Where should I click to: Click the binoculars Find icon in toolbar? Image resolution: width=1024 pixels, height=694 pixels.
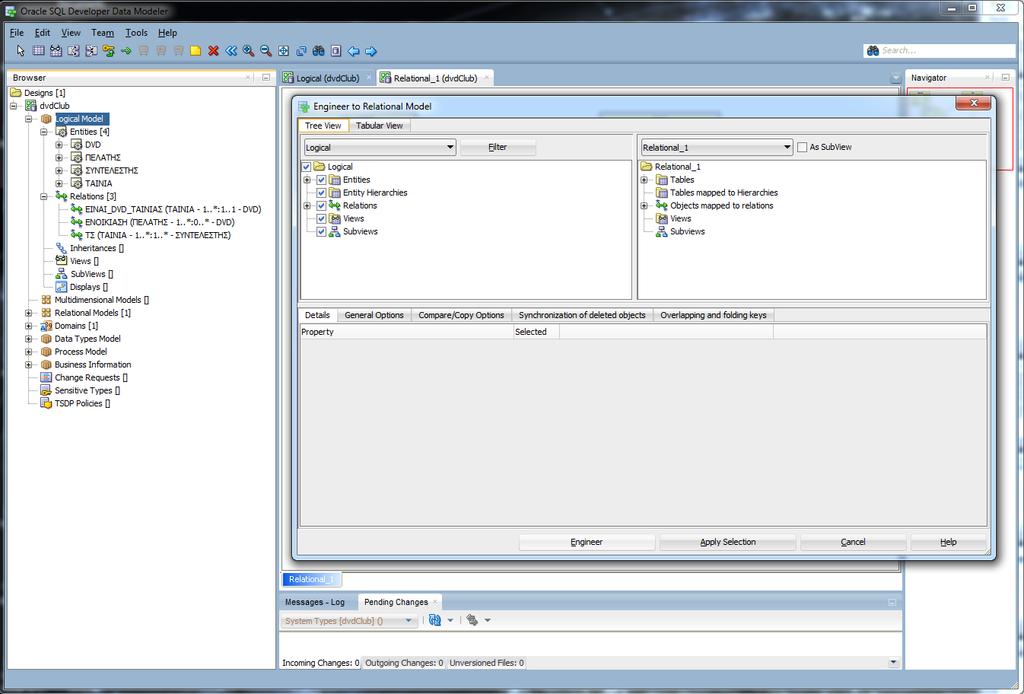[319, 51]
